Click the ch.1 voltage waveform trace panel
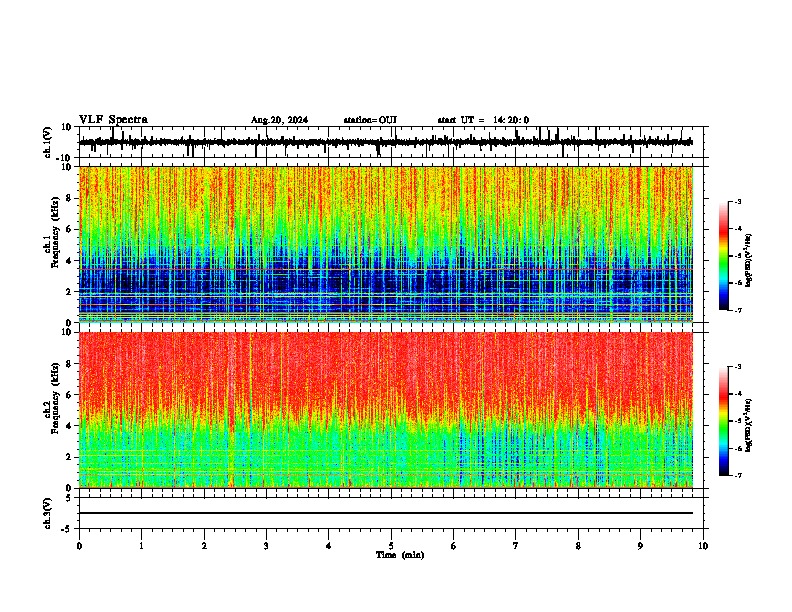Viewport: 792px width, 612px height. (391, 142)
